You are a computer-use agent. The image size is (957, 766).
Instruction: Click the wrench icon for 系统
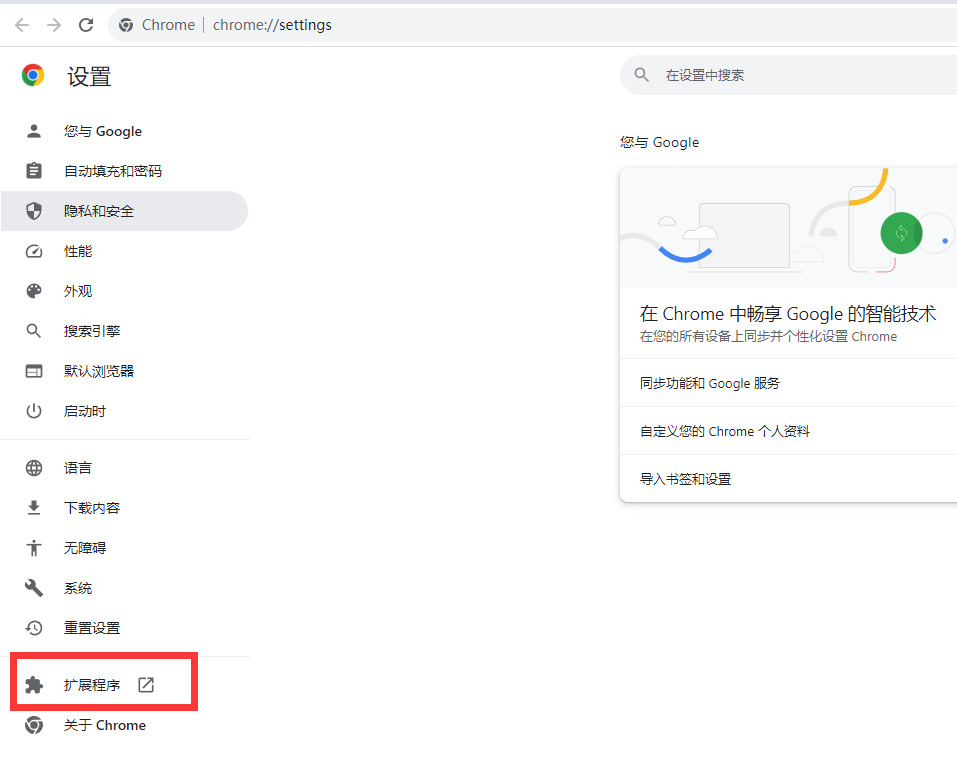[x=34, y=588]
